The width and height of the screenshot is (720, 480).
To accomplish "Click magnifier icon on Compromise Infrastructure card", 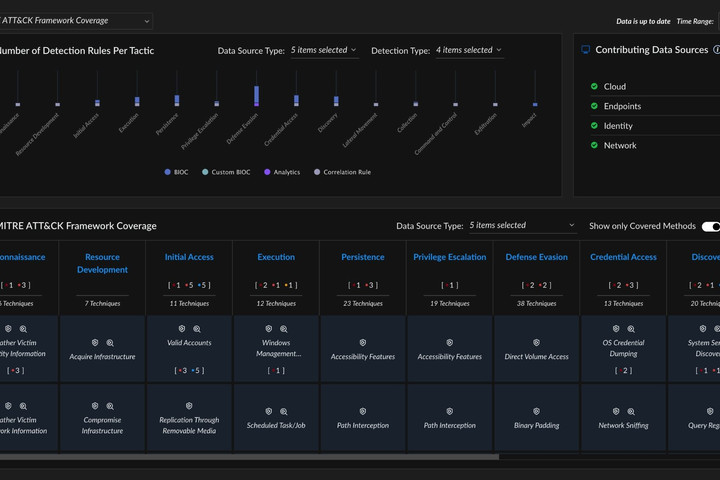I will [x=110, y=406].
